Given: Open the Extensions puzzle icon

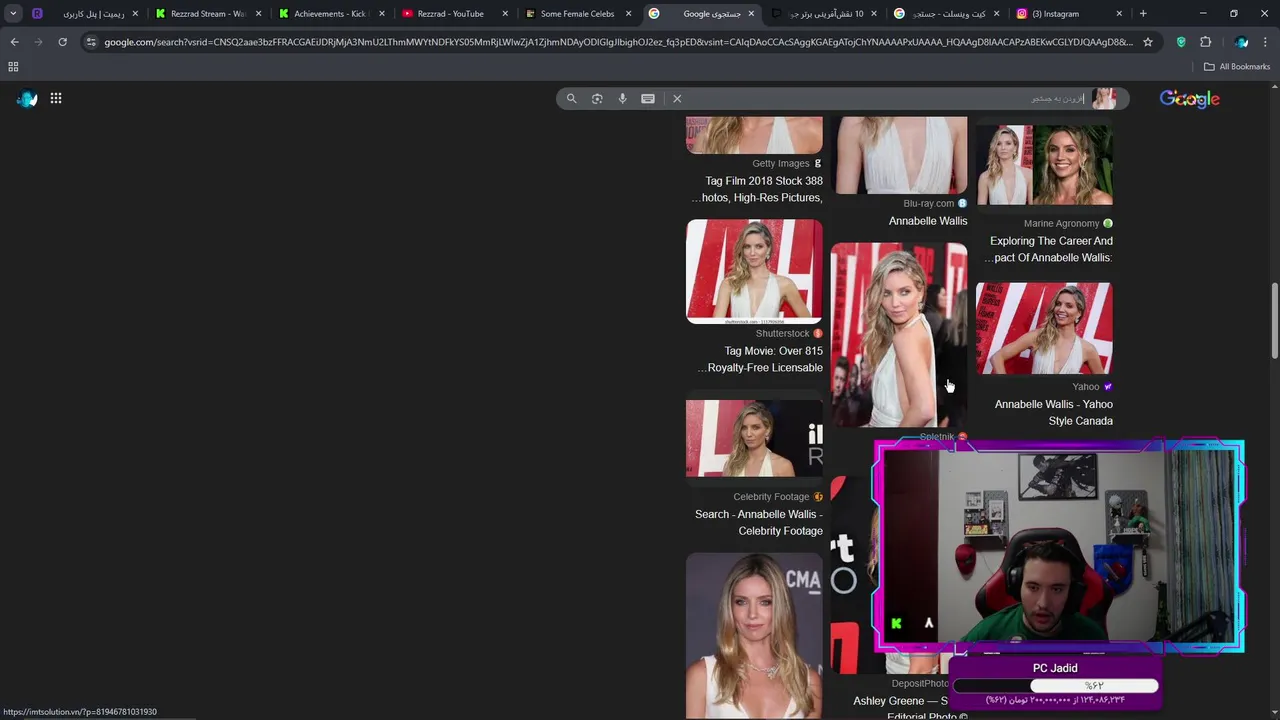Looking at the screenshot, I should point(1205,42).
